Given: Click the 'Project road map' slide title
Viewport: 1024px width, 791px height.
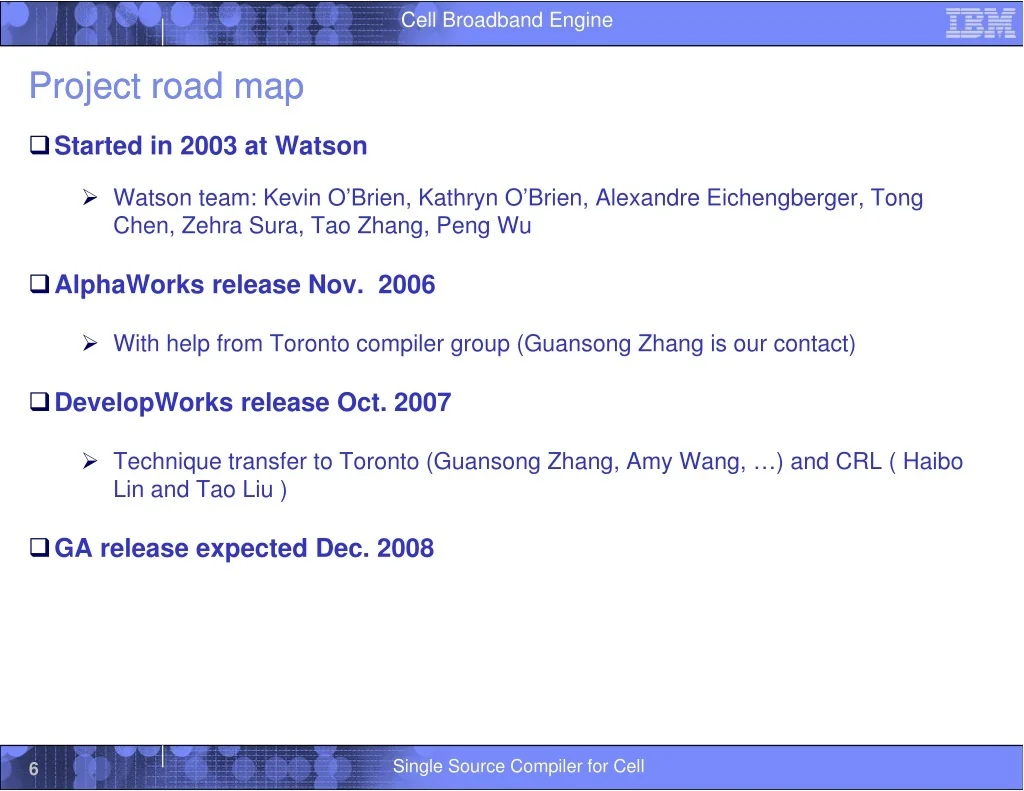Looking at the screenshot, I should tap(167, 86).
